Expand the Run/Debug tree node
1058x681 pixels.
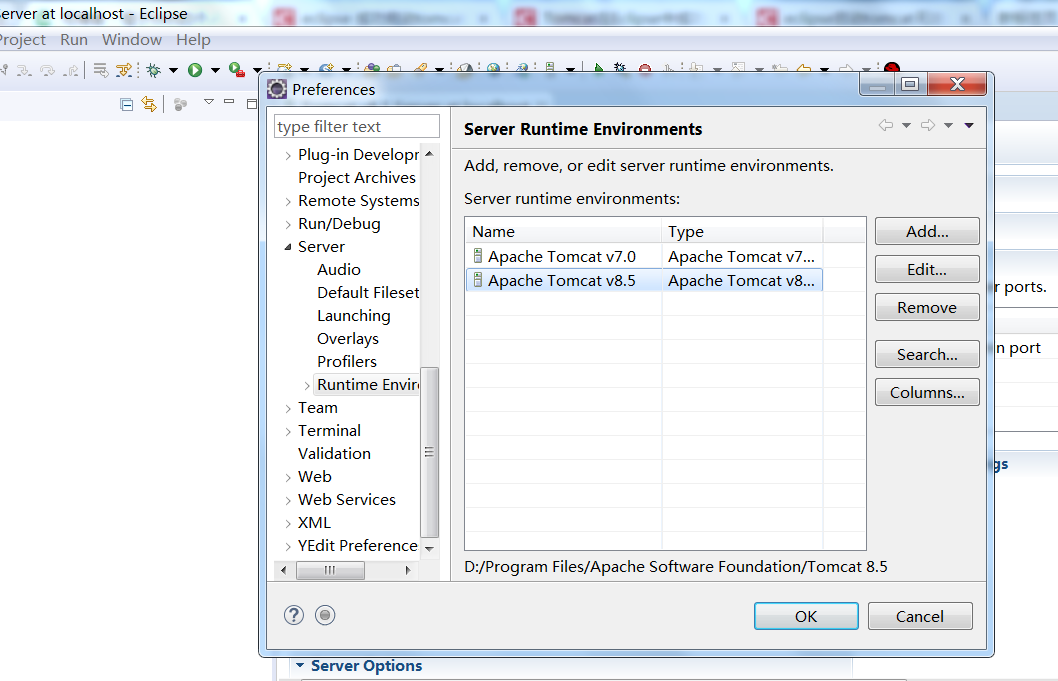click(x=288, y=224)
